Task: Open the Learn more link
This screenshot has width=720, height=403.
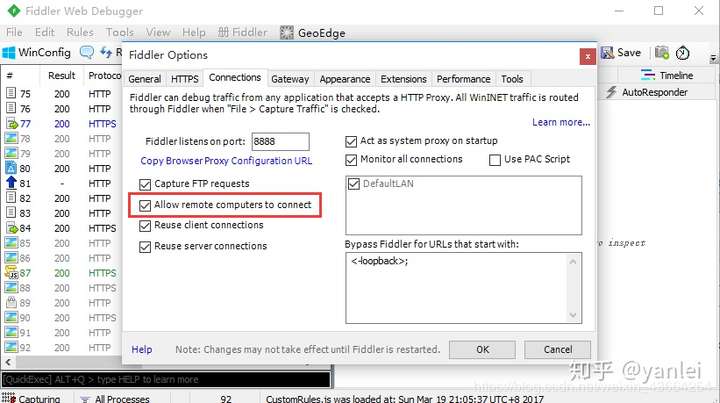Action: [x=561, y=122]
